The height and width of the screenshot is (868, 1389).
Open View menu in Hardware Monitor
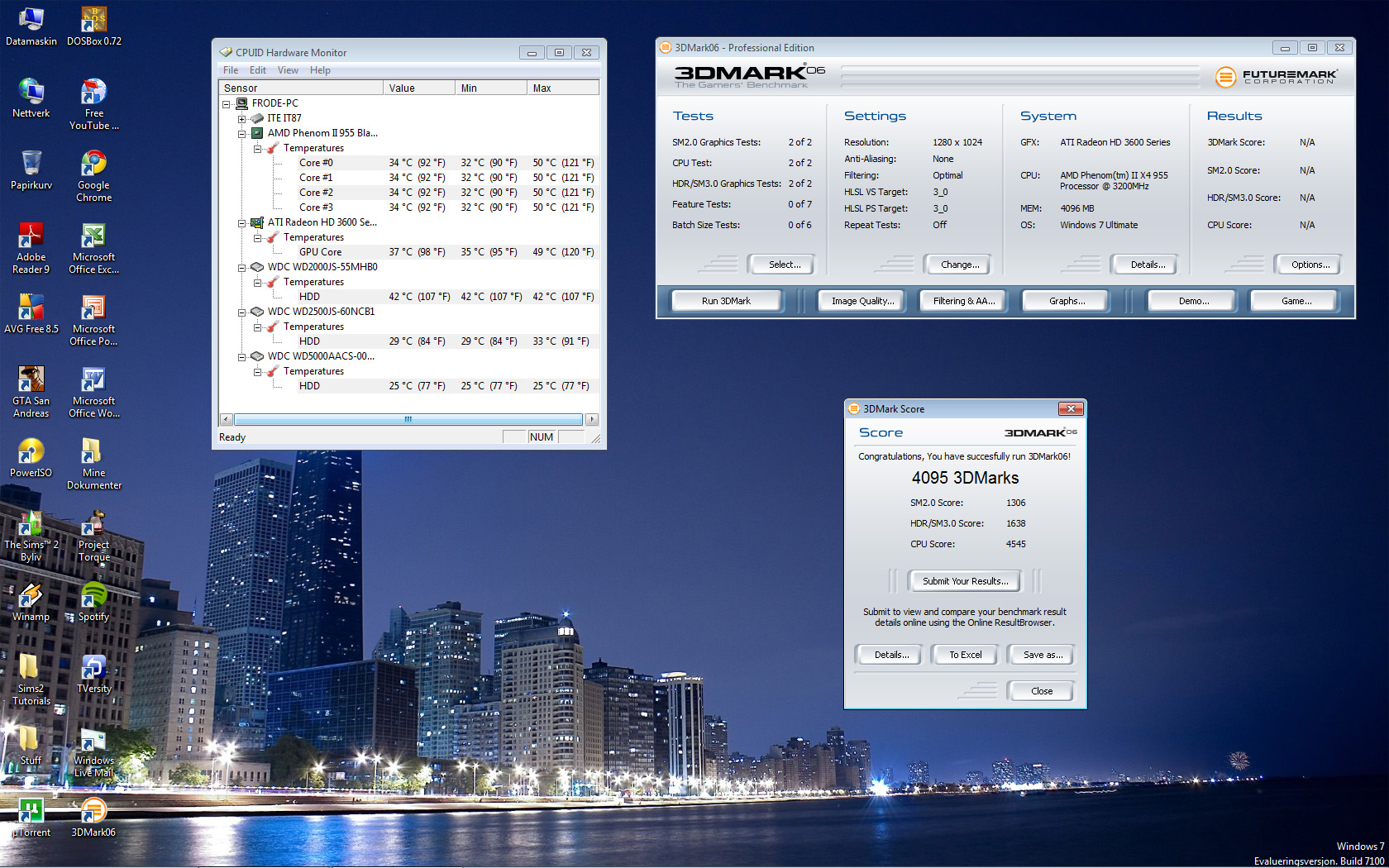288,70
